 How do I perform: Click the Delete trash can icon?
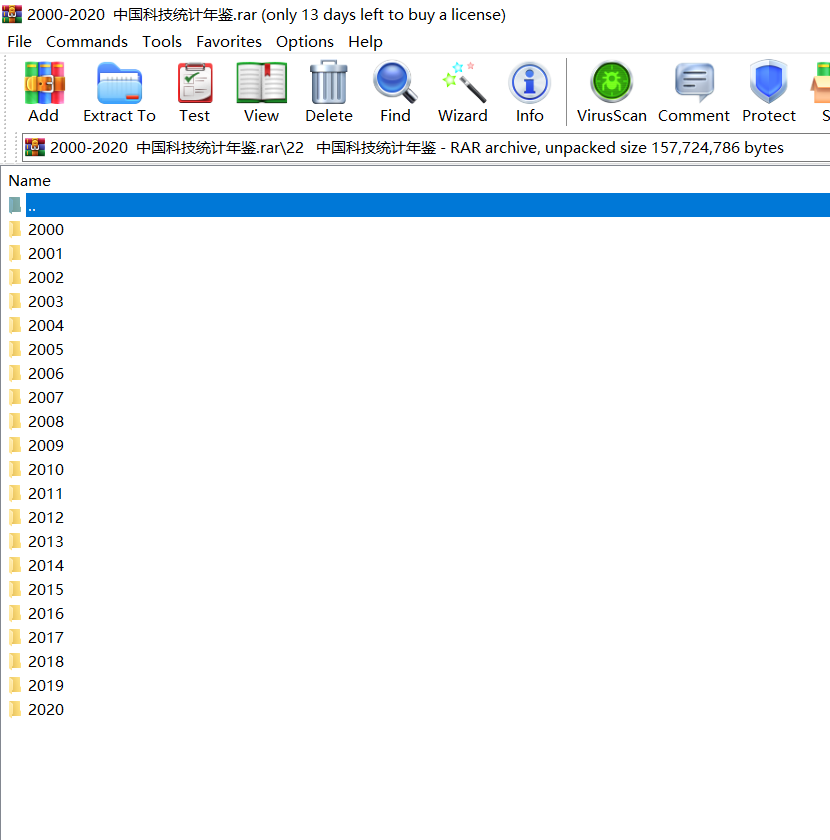pyautogui.click(x=328, y=82)
